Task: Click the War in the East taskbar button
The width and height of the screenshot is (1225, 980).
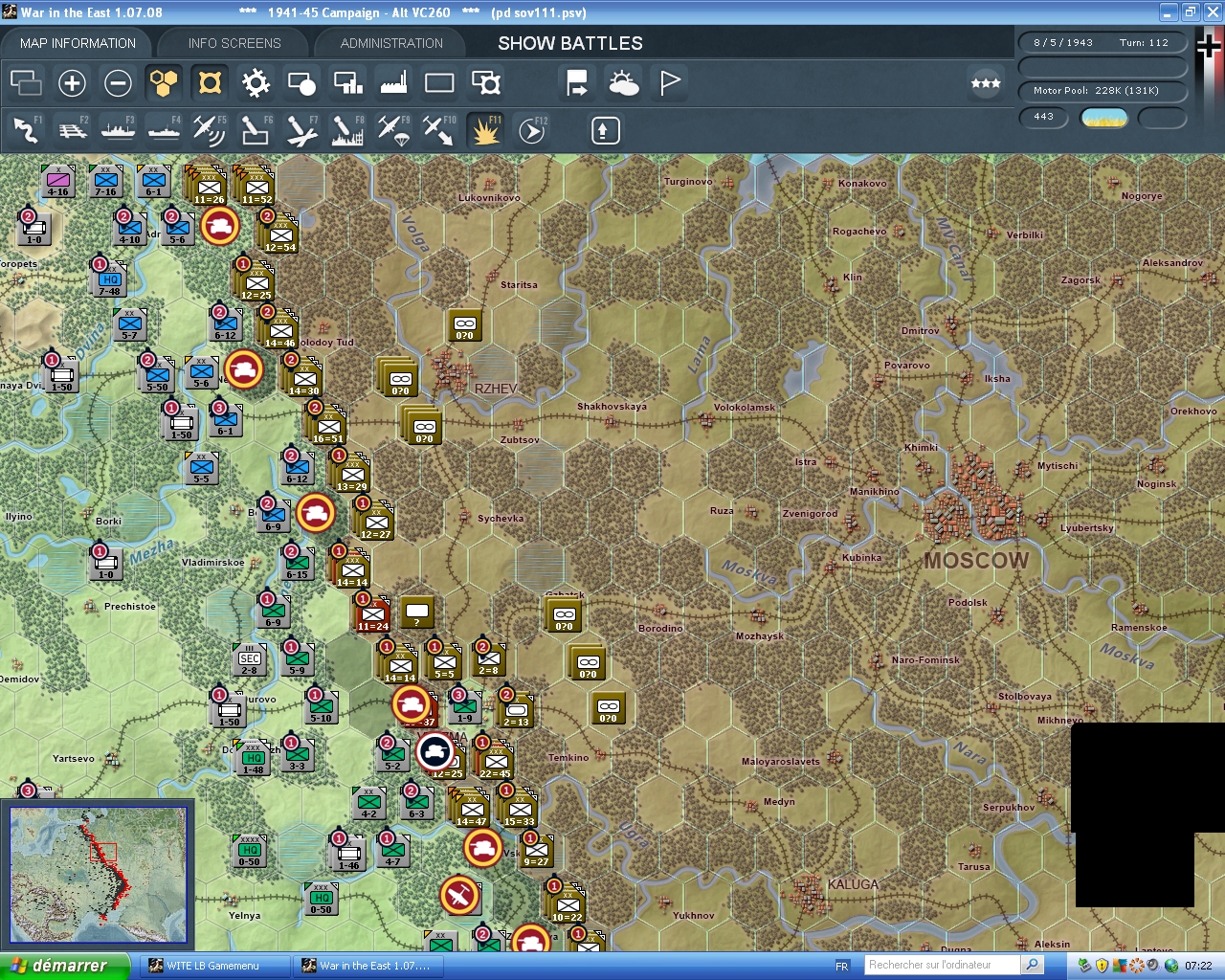Action: point(367,966)
